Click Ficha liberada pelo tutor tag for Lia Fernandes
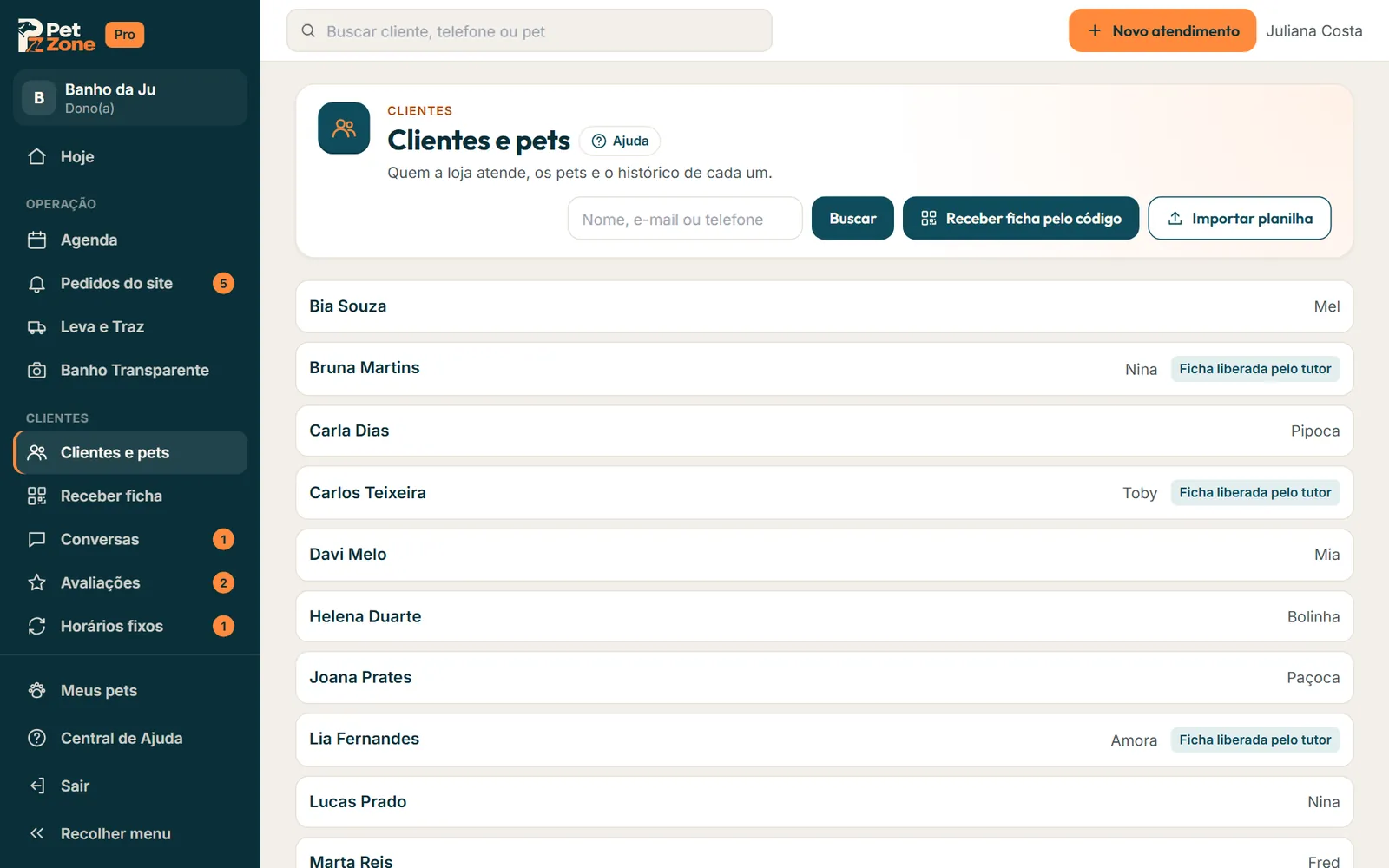Viewport: 1389px width, 868px height. click(1255, 740)
